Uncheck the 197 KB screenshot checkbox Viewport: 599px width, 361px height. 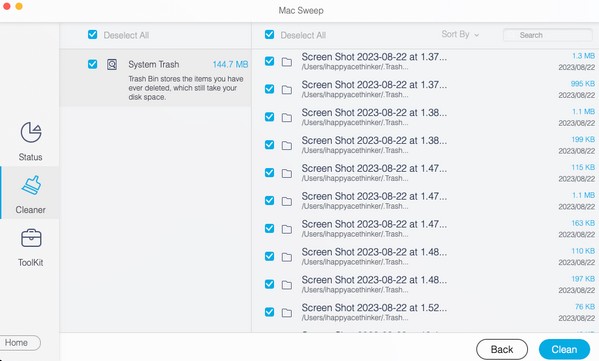pyautogui.click(x=269, y=284)
